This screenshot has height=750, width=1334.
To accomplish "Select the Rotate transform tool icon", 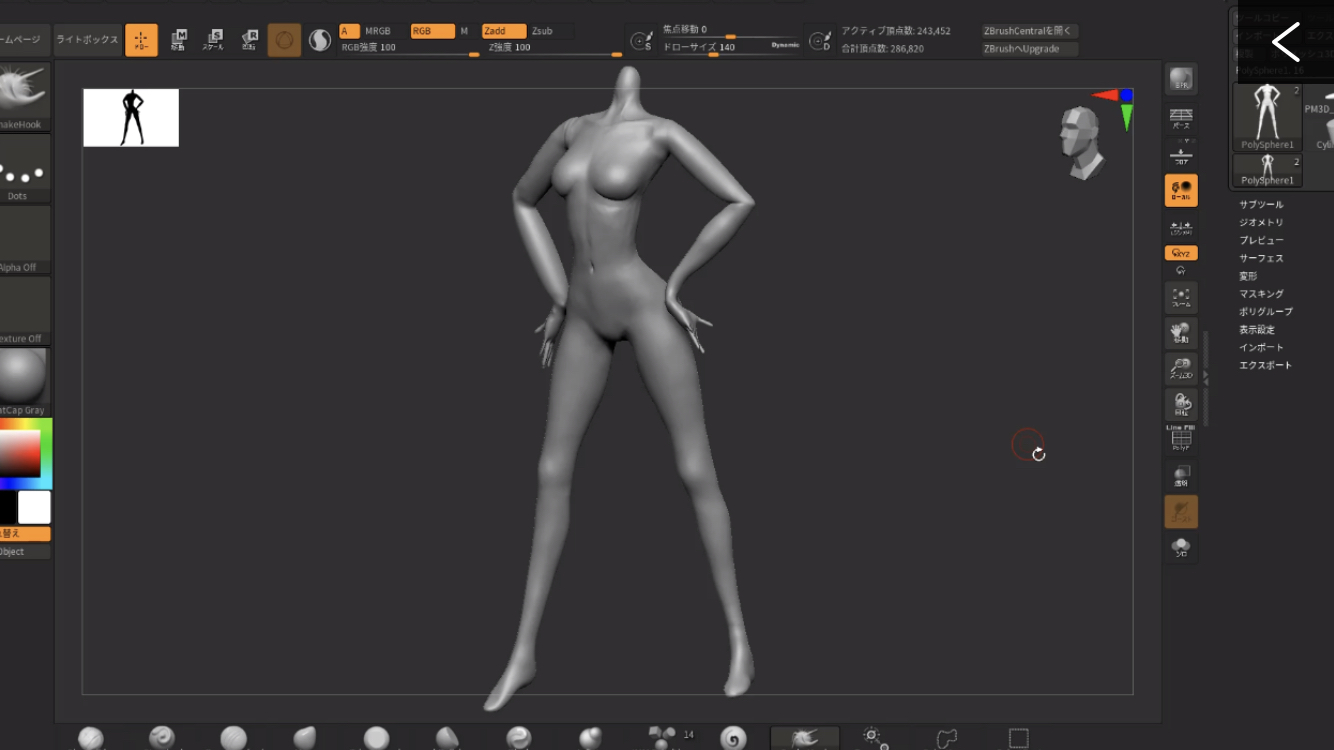I will [x=249, y=40].
